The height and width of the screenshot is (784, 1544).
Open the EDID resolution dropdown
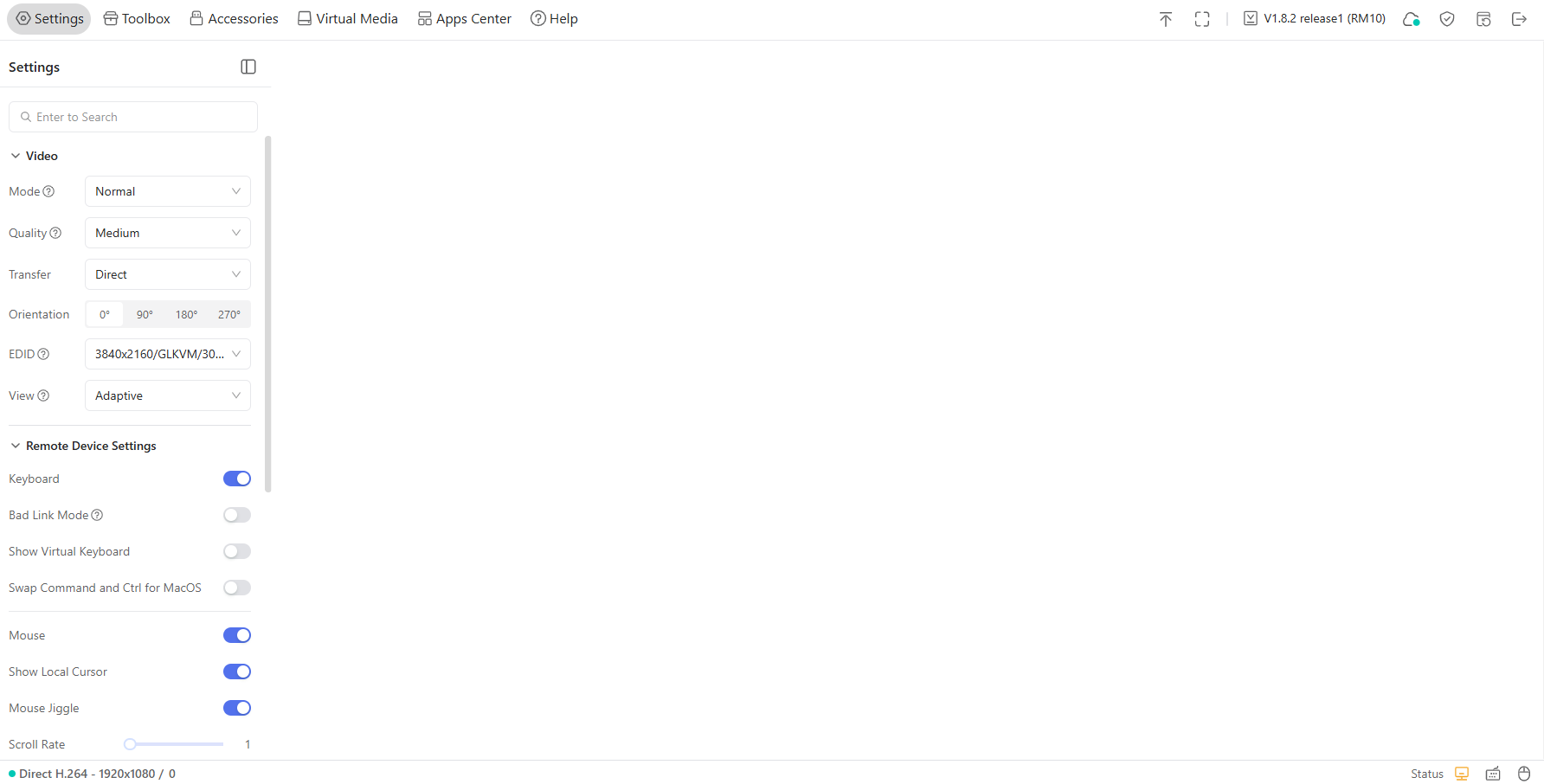coord(167,353)
